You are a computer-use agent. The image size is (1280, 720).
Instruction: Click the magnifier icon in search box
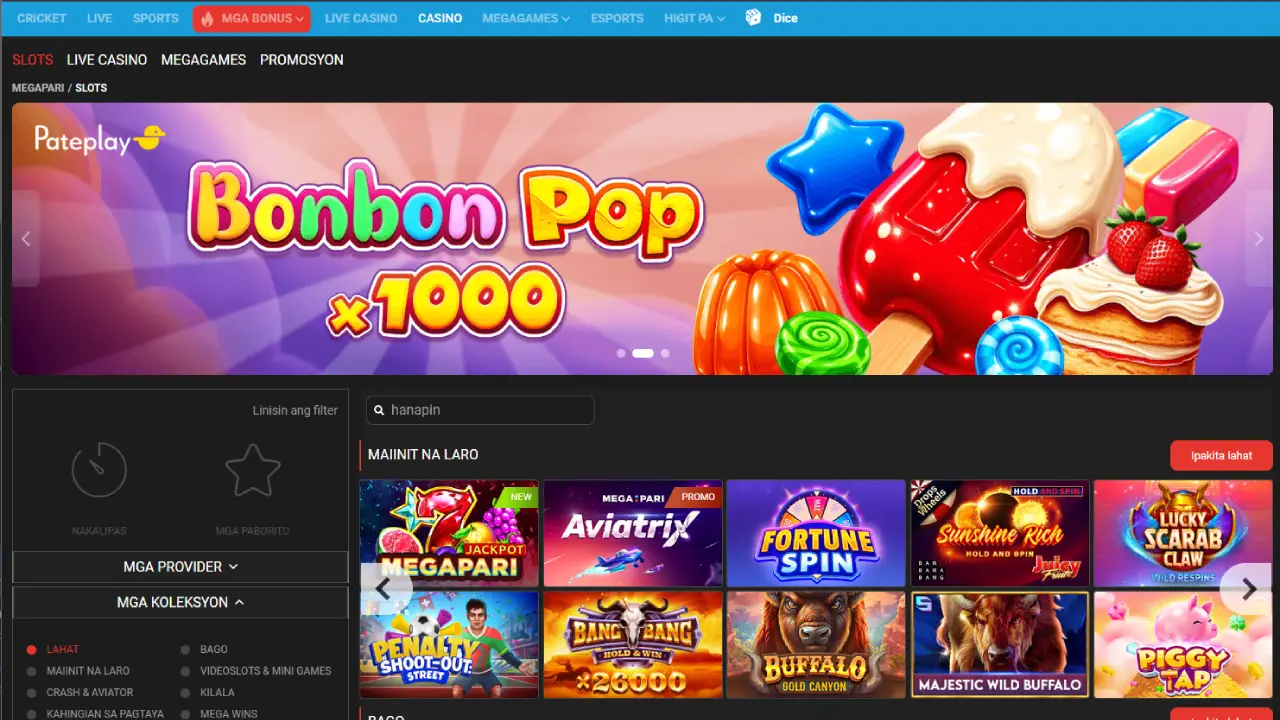pos(379,410)
